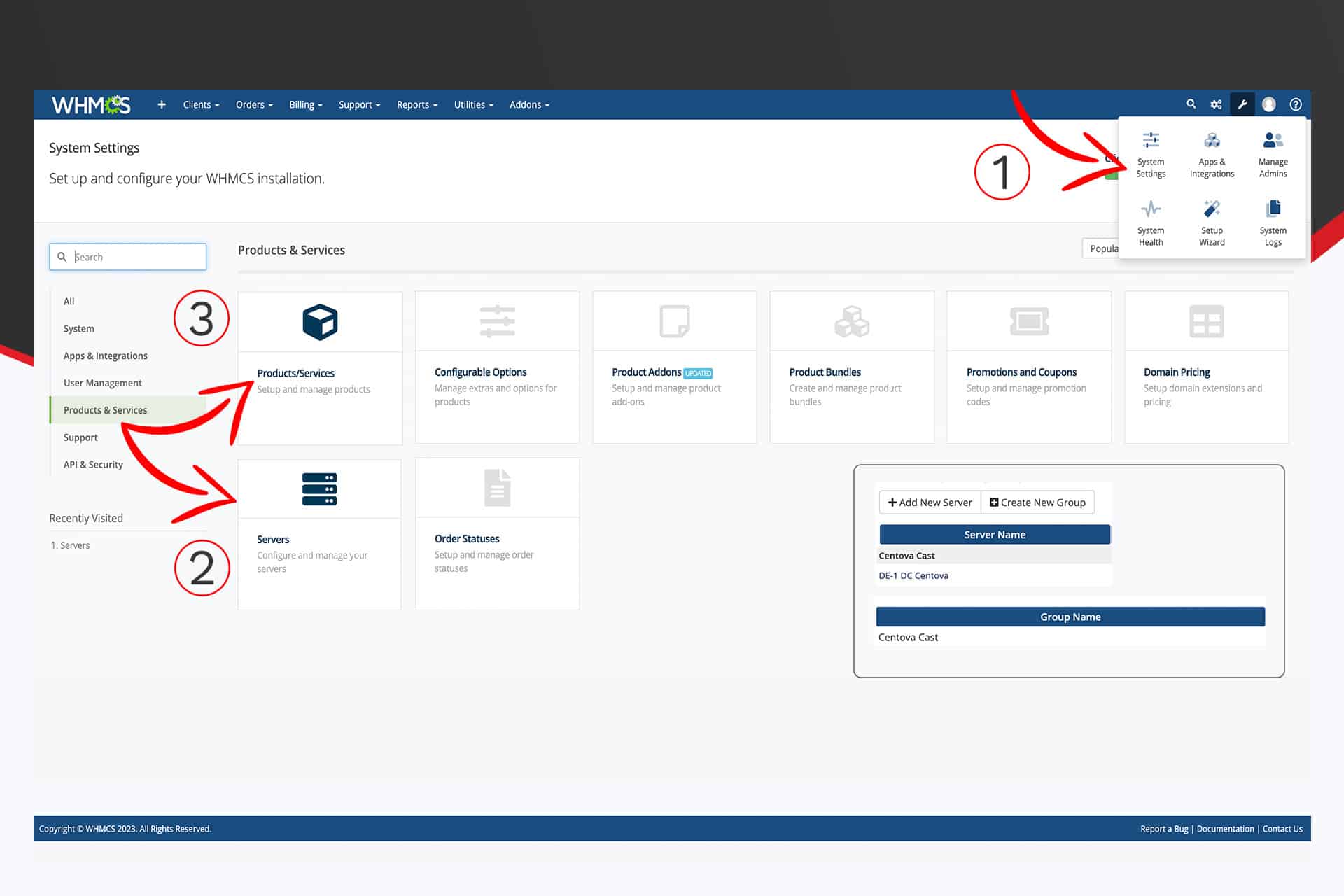Click the Servers rack icon
1344x896 pixels.
pyautogui.click(x=319, y=489)
